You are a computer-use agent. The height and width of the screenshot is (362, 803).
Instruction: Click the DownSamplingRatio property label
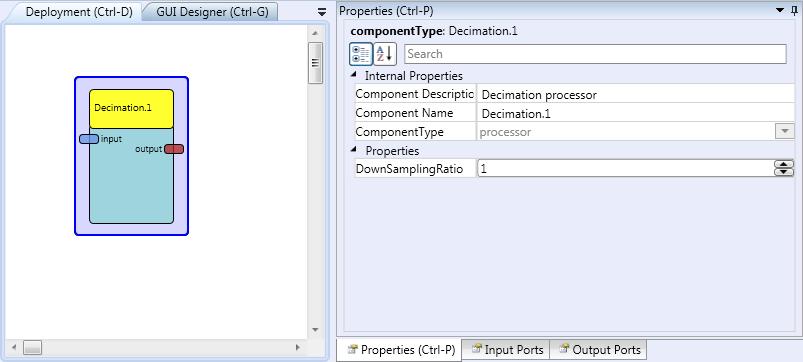(x=409, y=169)
